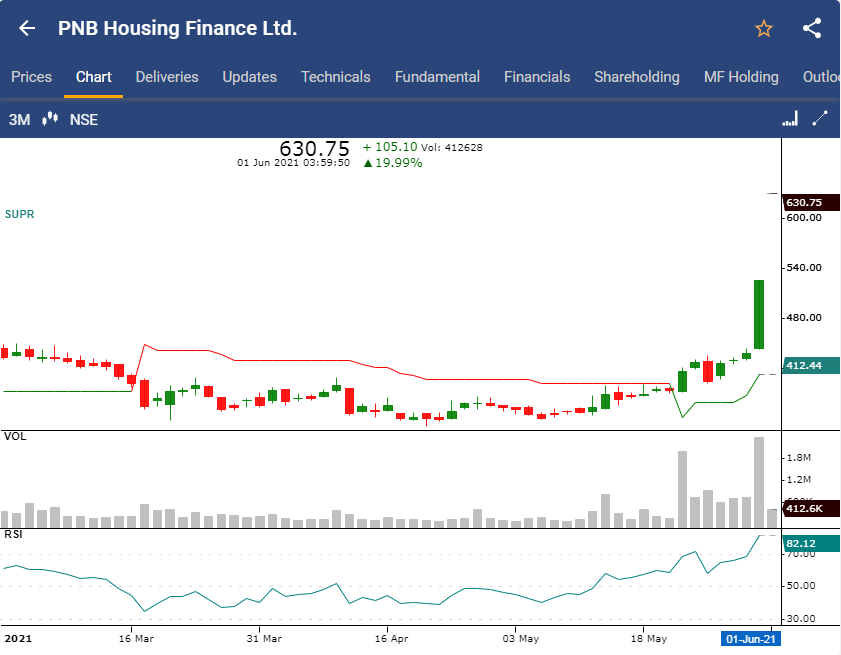Viewport: 841px width, 655px height.
Task: Go back using the arrow icon
Action: tap(27, 28)
